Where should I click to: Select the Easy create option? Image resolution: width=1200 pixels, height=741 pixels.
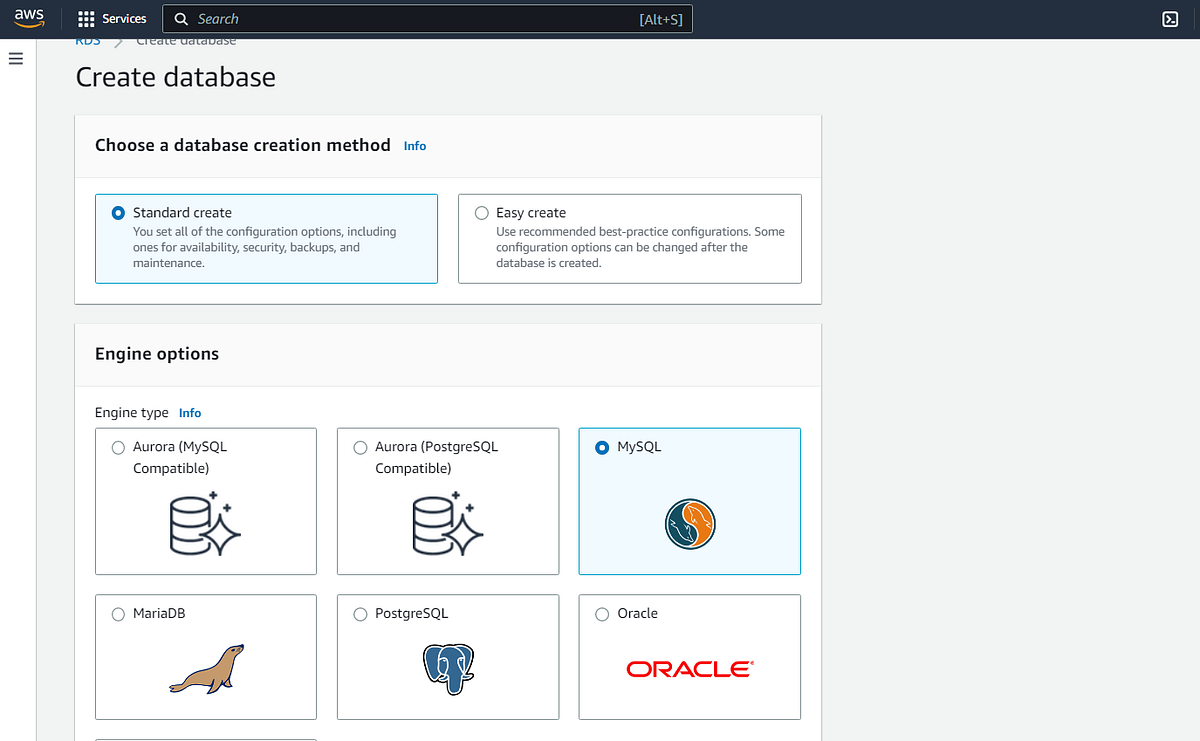pyautogui.click(x=481, y=212)
